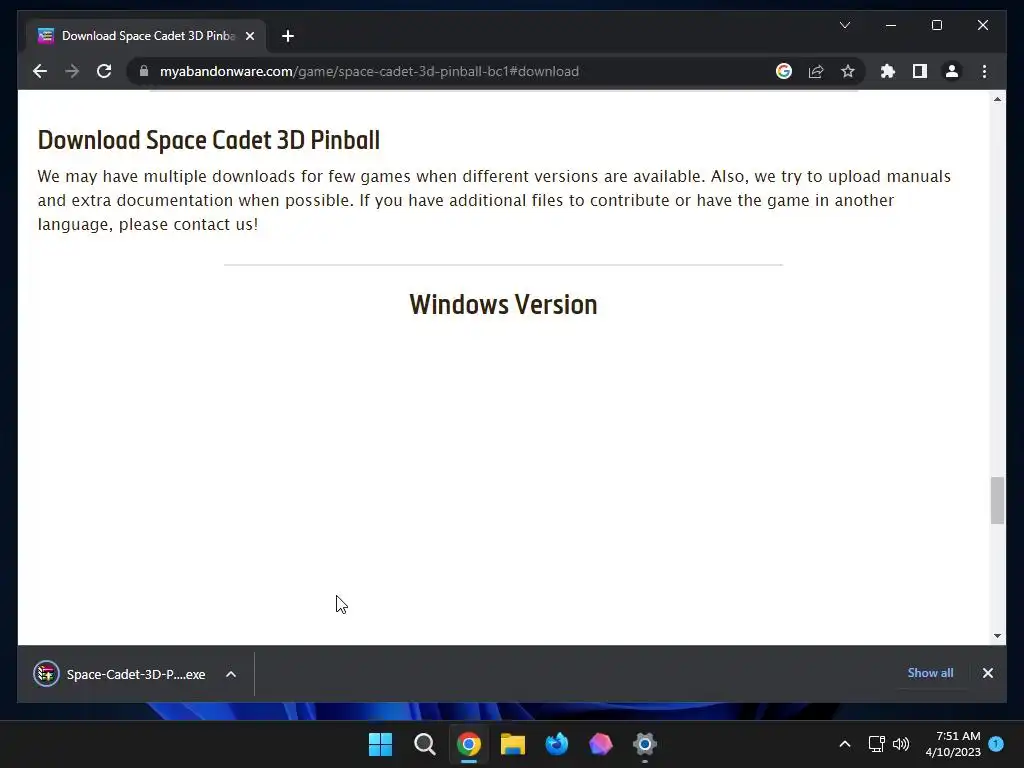Open the tab search dropdown

coord(844,25)
